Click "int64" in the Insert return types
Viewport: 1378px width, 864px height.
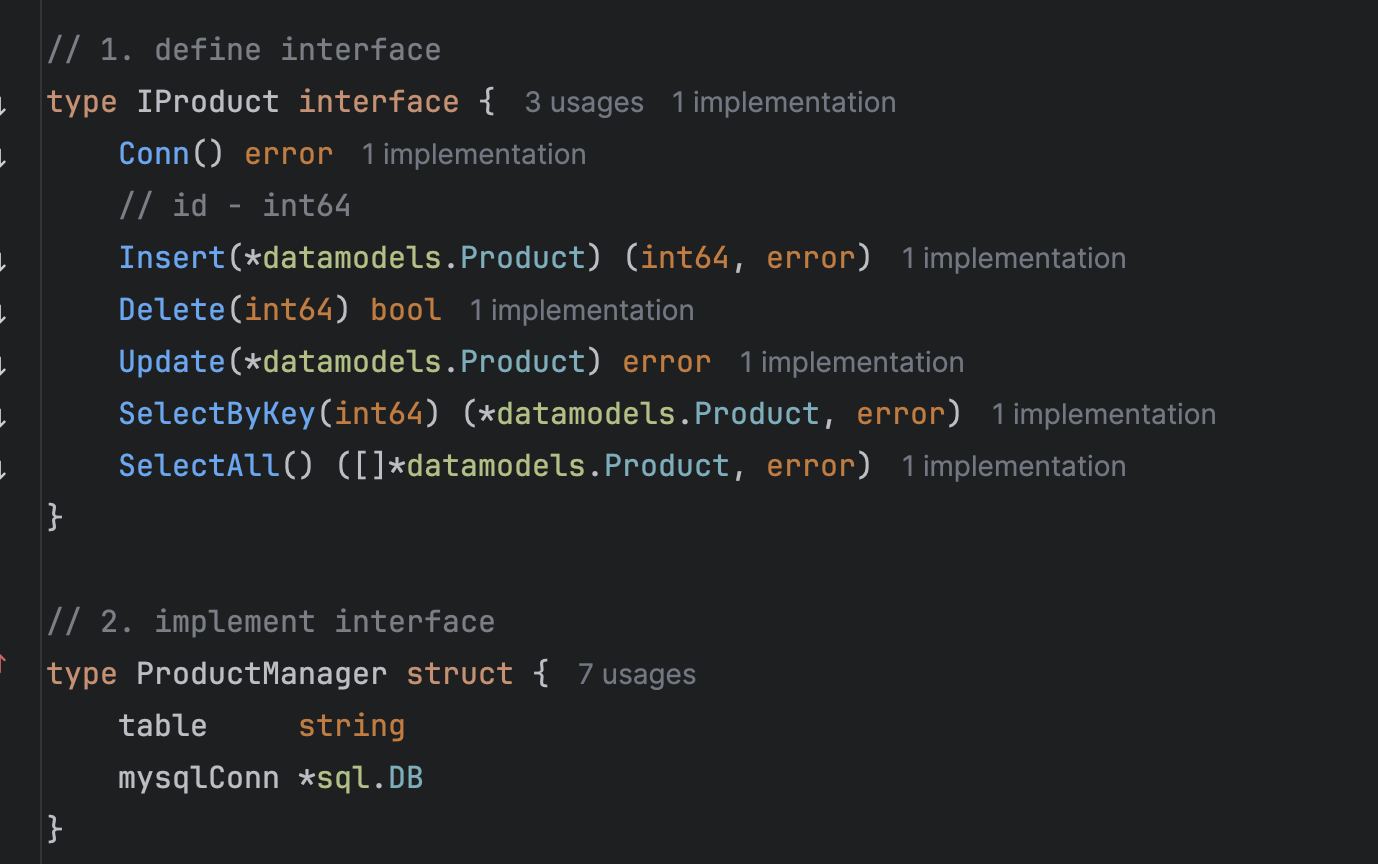[x=685, y=258]
